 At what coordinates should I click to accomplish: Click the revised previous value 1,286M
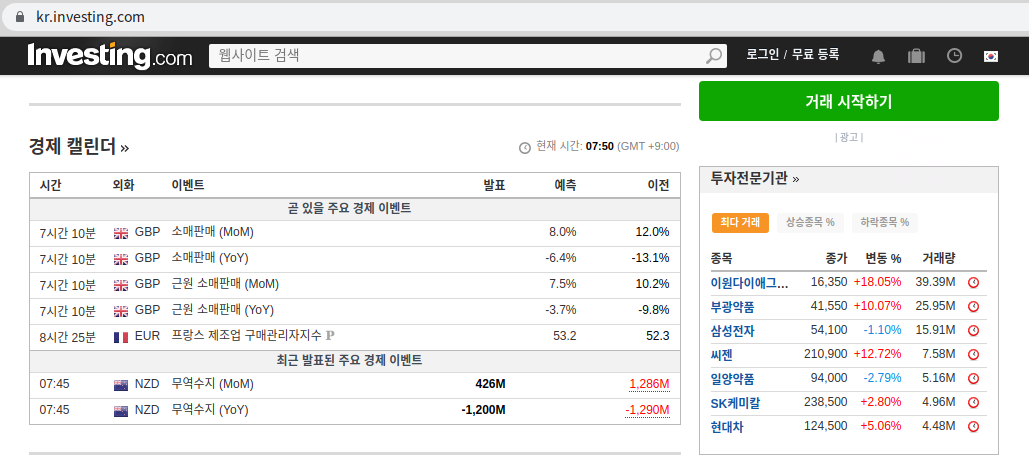pos(649,384)
